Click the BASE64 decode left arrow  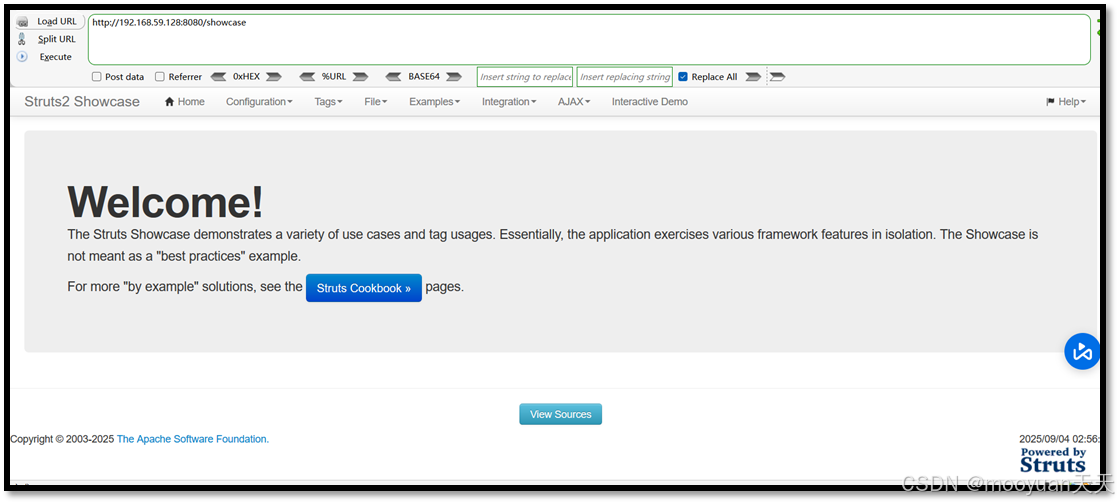[x=393, y=76]
